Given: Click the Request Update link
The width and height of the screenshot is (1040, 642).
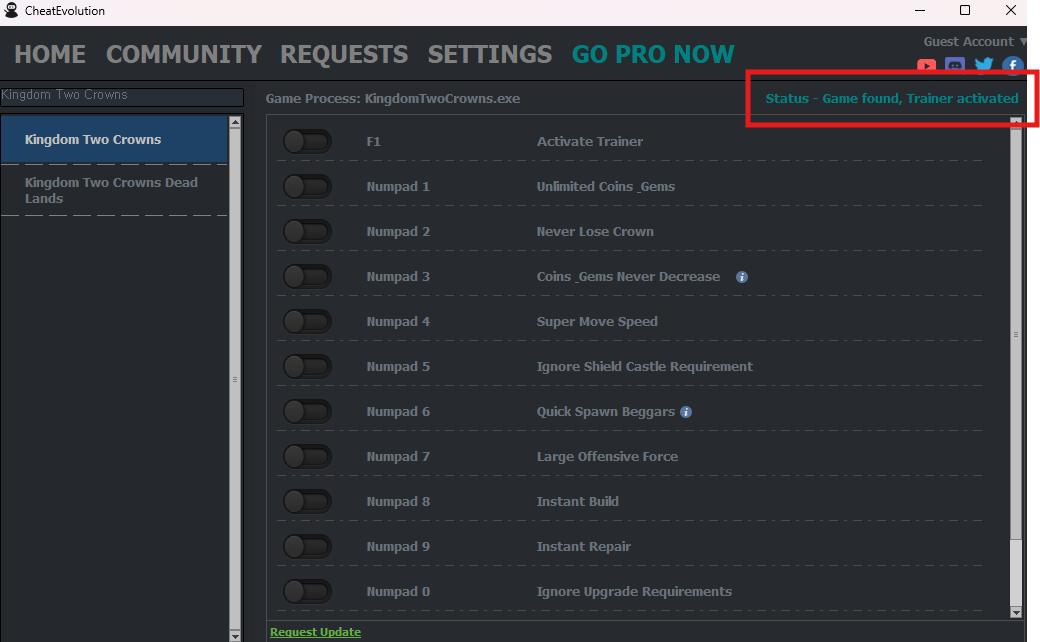Looking at the screenshot, I should tap(315, 632).
